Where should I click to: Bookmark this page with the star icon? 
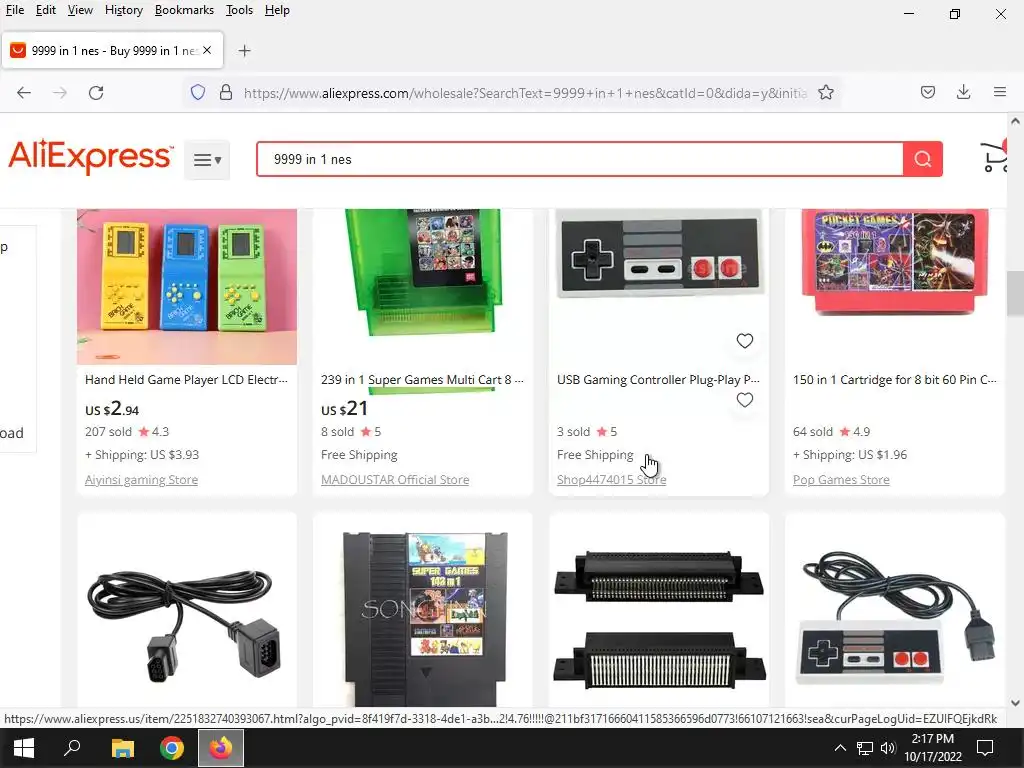(x=825, y=93)
